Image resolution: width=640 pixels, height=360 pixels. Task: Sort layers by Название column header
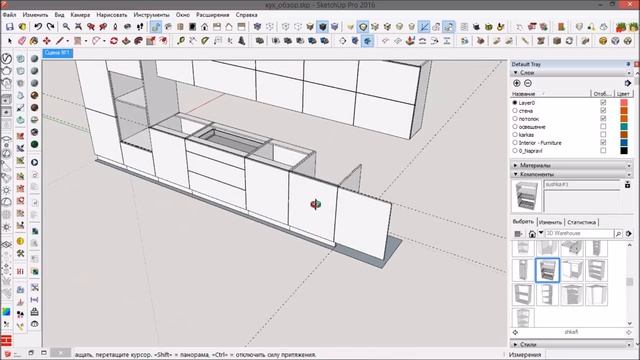pyautogui.click(x=551, y=93)
